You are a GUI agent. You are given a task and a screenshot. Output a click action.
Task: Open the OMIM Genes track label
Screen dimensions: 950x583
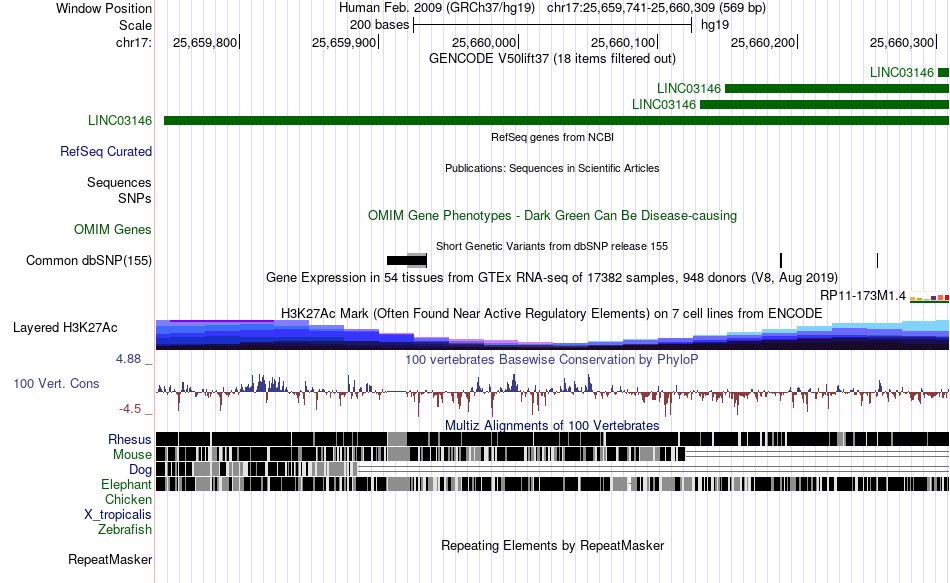click(113, 230)
